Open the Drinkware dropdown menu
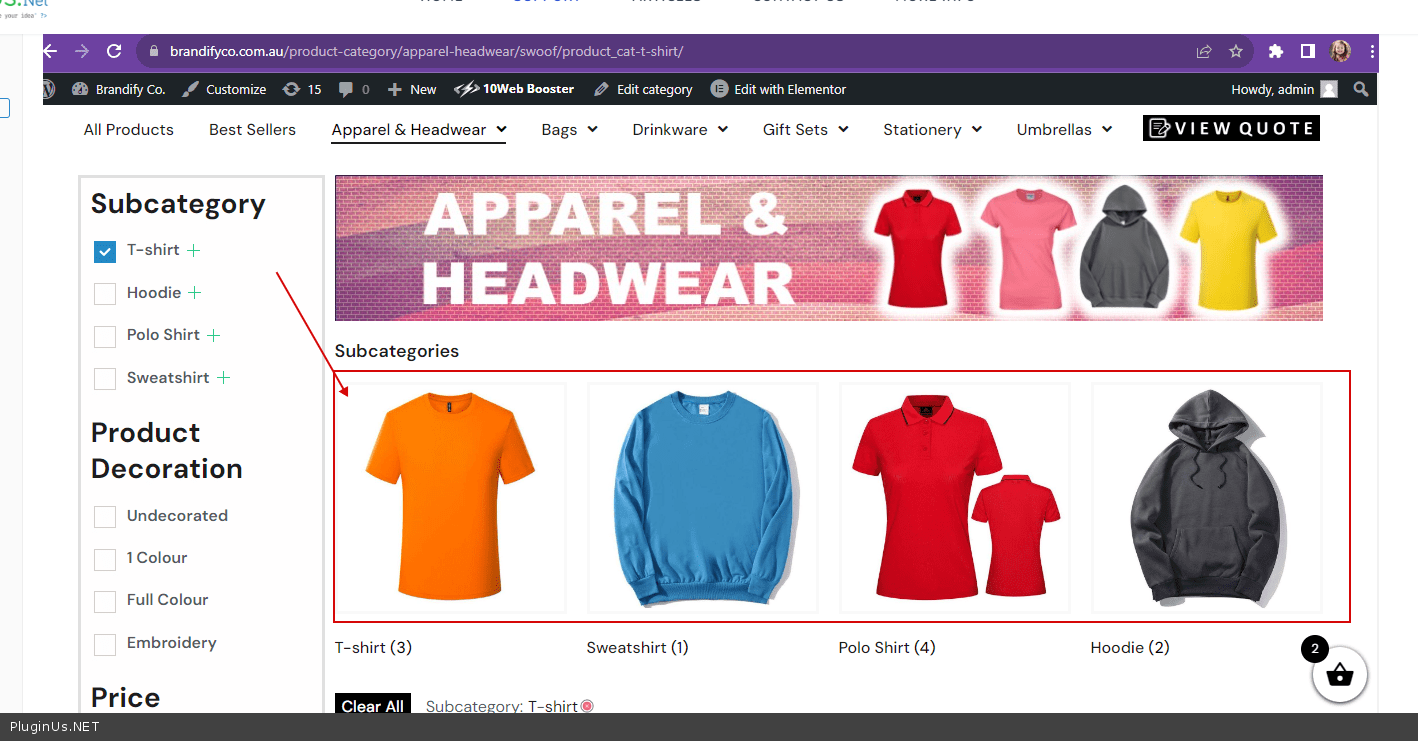Image resolution: width=1418 pixels, height=741 pixels. click(x=680, y=129)
